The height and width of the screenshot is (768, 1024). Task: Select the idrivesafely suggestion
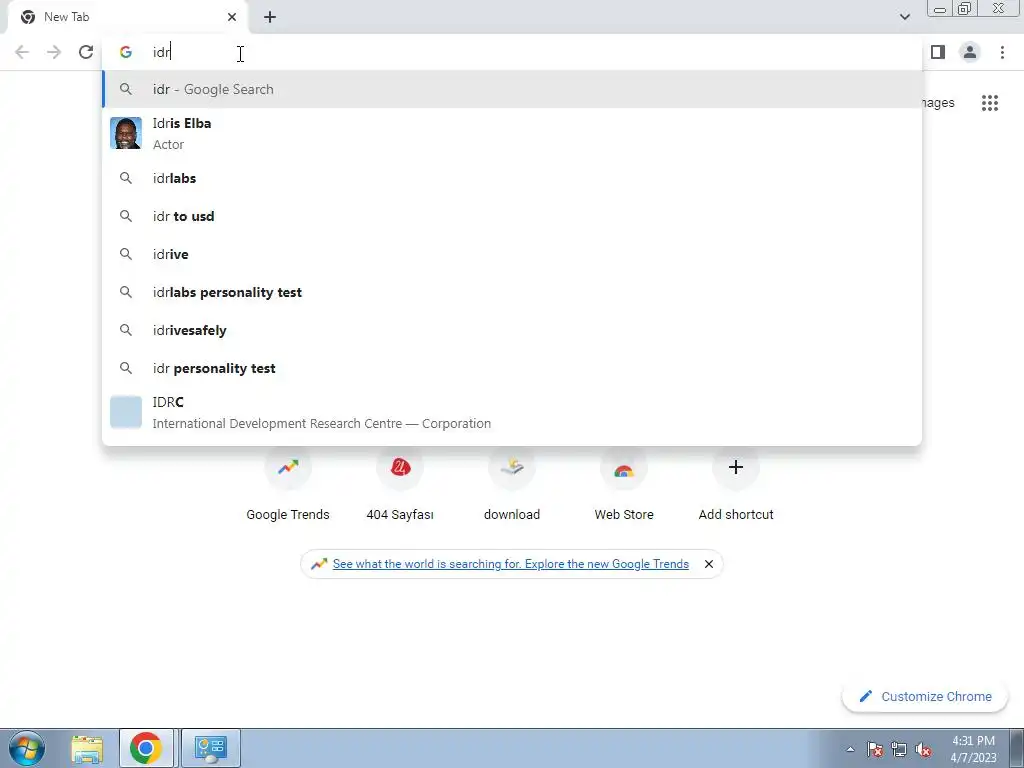tap(512, 330)
